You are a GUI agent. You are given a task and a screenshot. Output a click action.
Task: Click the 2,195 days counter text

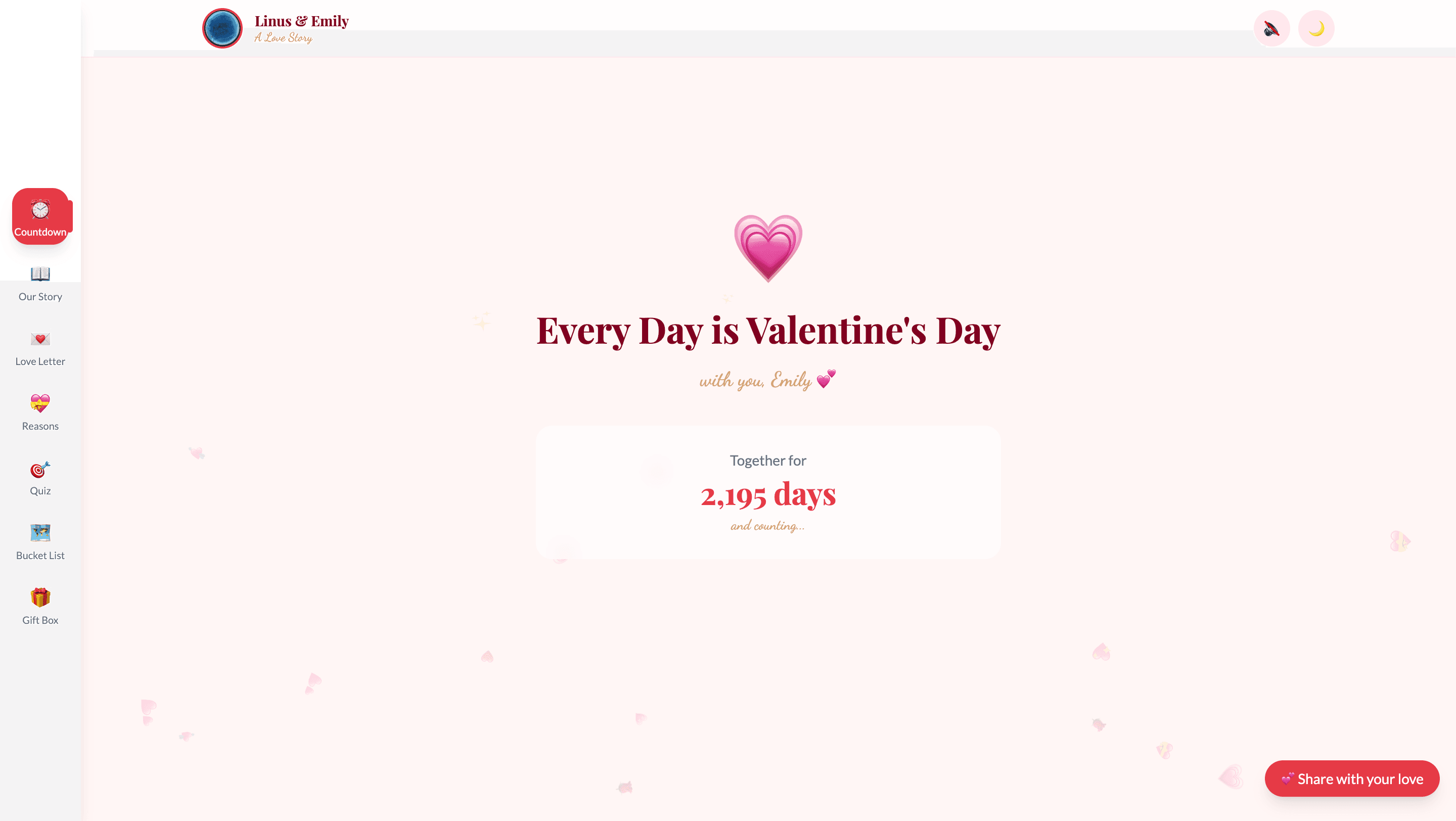tap(767, 495)
